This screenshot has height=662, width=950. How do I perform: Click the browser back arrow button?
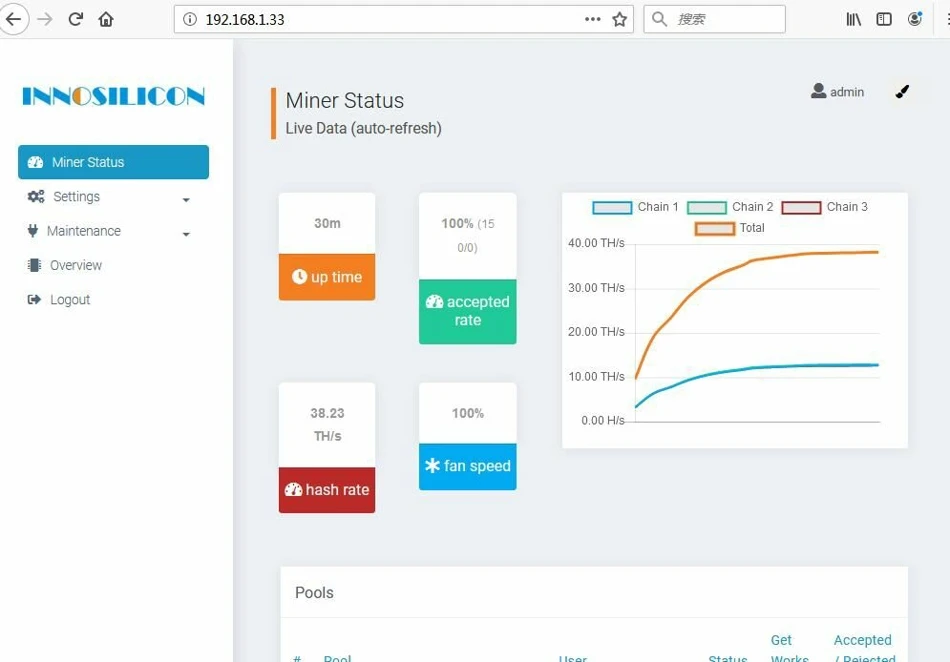coord(13,19)
